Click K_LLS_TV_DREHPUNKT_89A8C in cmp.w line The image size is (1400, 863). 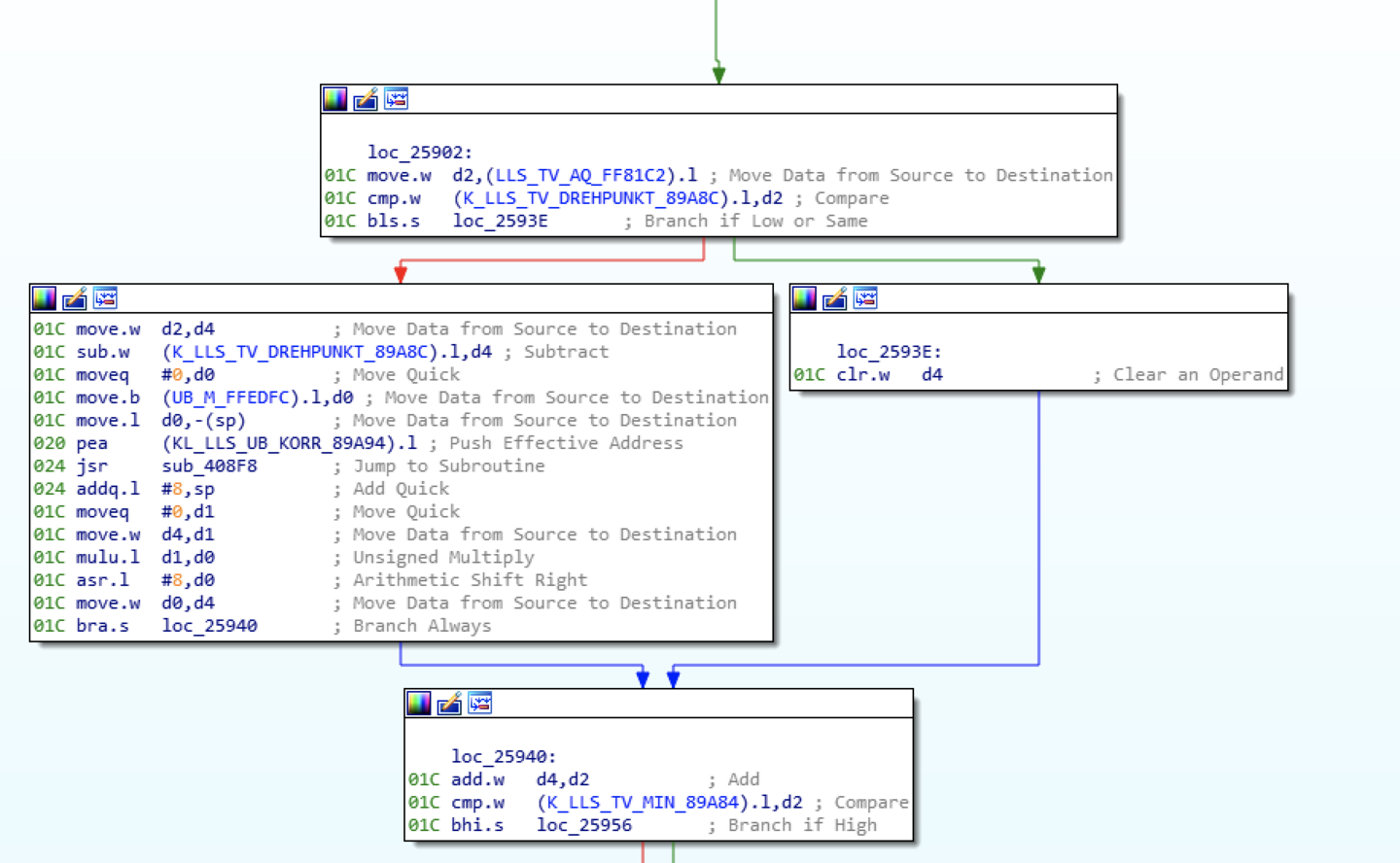pos(590,198)
